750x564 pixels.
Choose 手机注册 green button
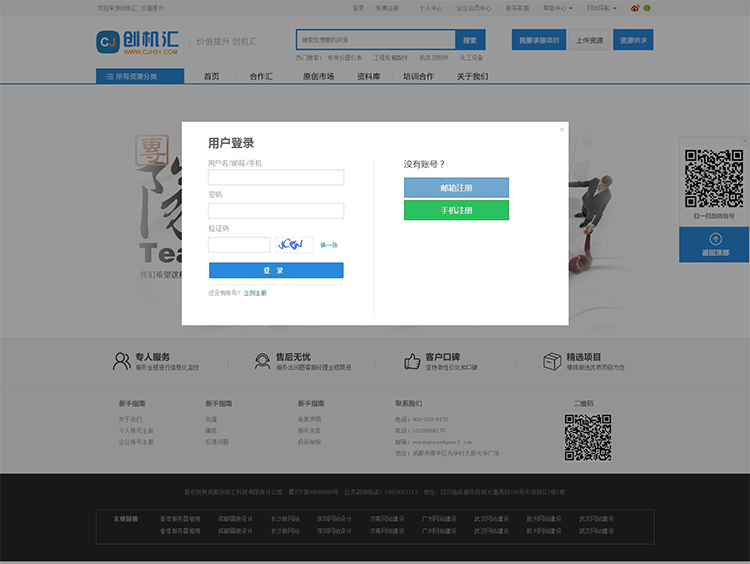click(456, 210)
